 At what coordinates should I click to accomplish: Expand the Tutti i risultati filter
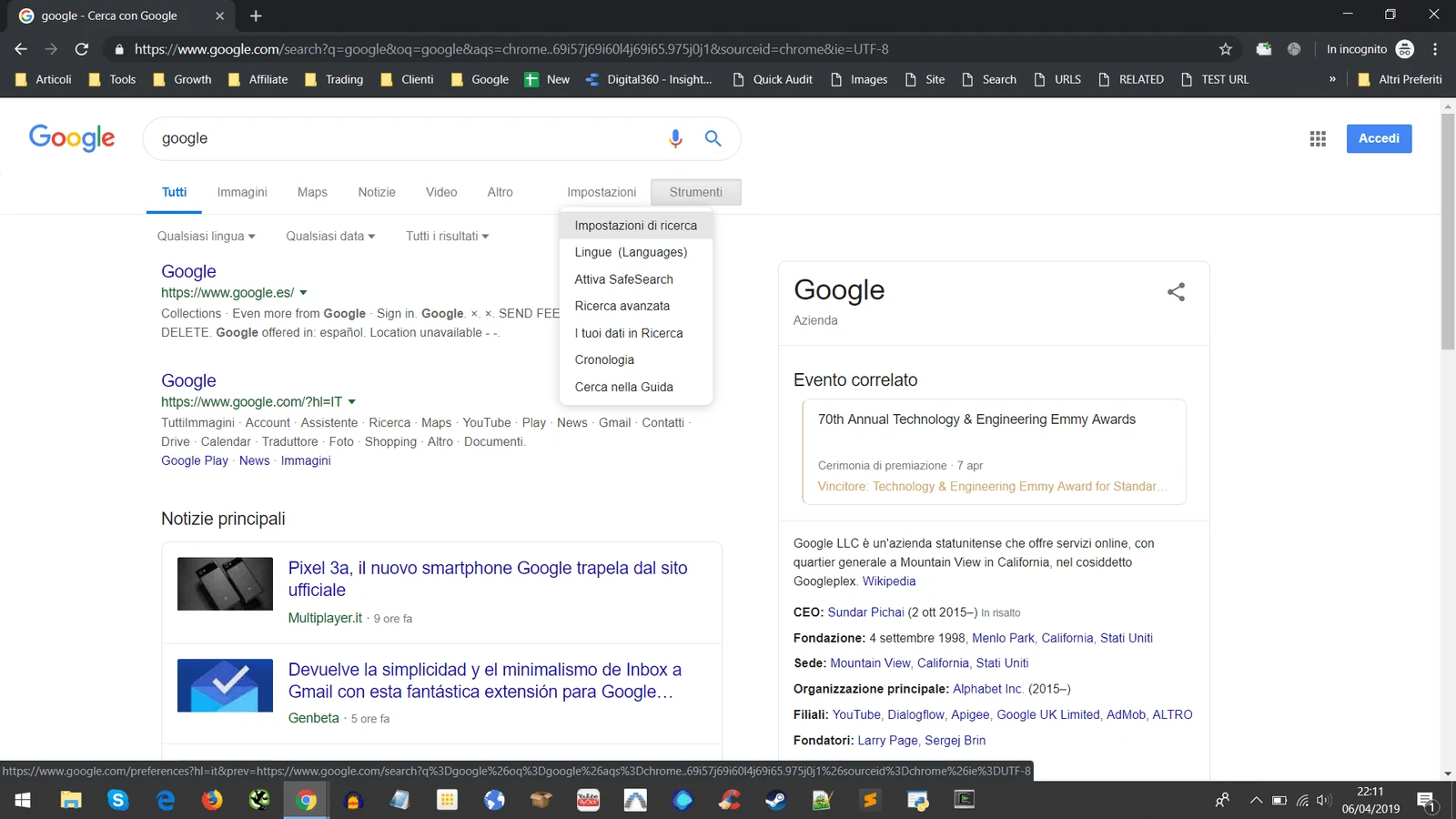pyautogui.click(x=448, y=237)
